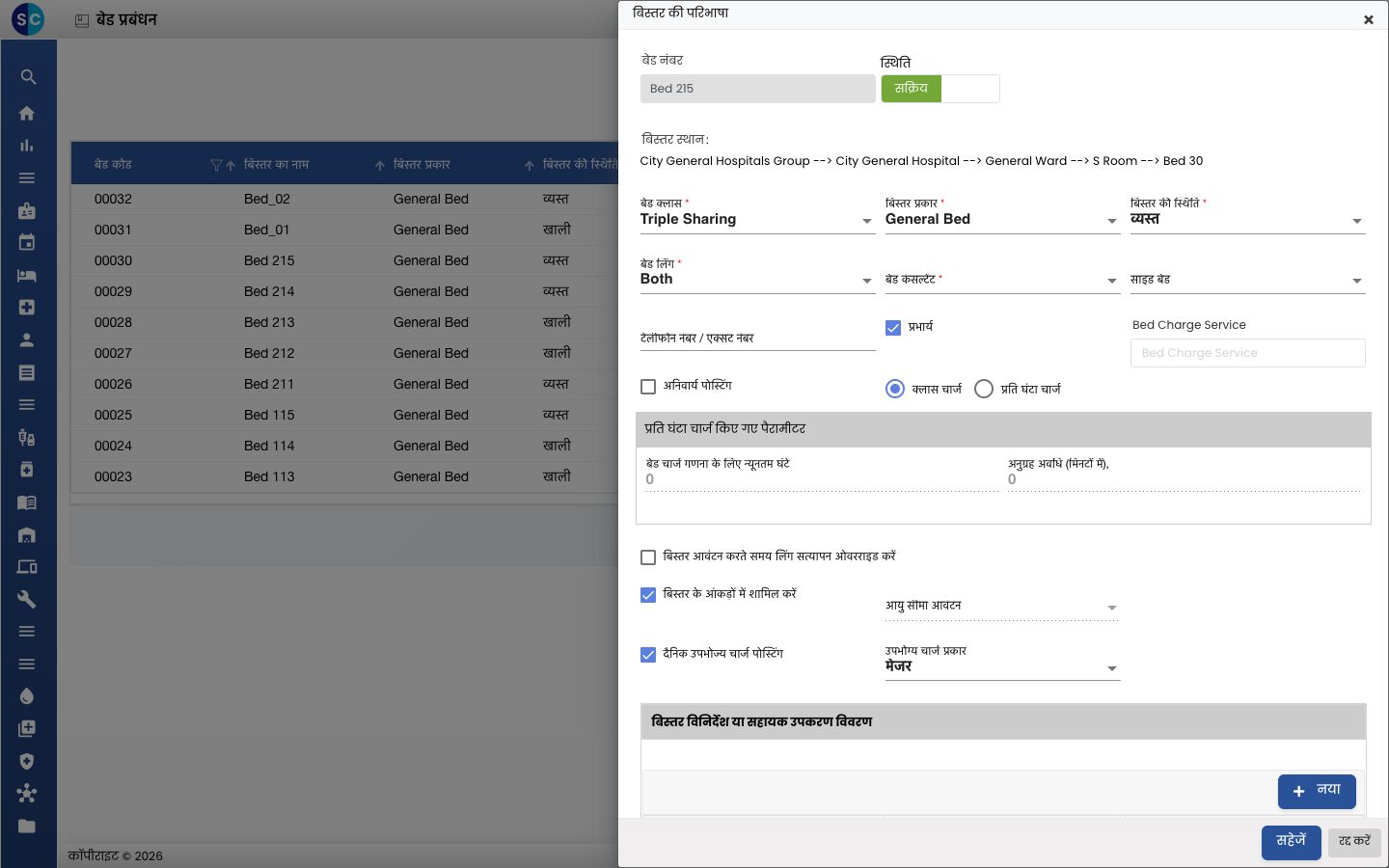Open the receipt list icon in sidebar
Screen dimensions: 1389x868
click(27, 372)
